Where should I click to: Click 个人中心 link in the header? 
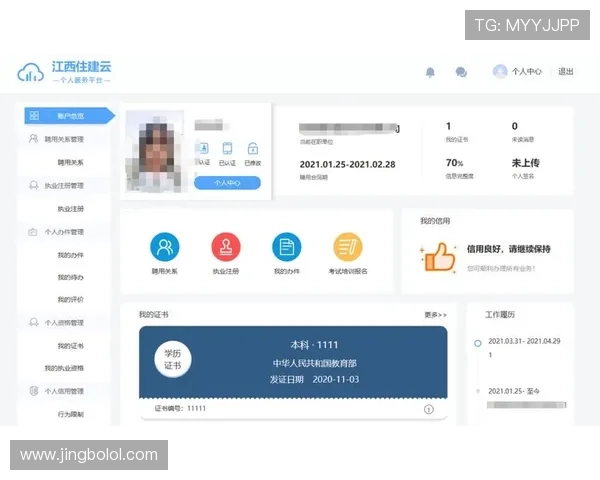click(x=527, y=72)
